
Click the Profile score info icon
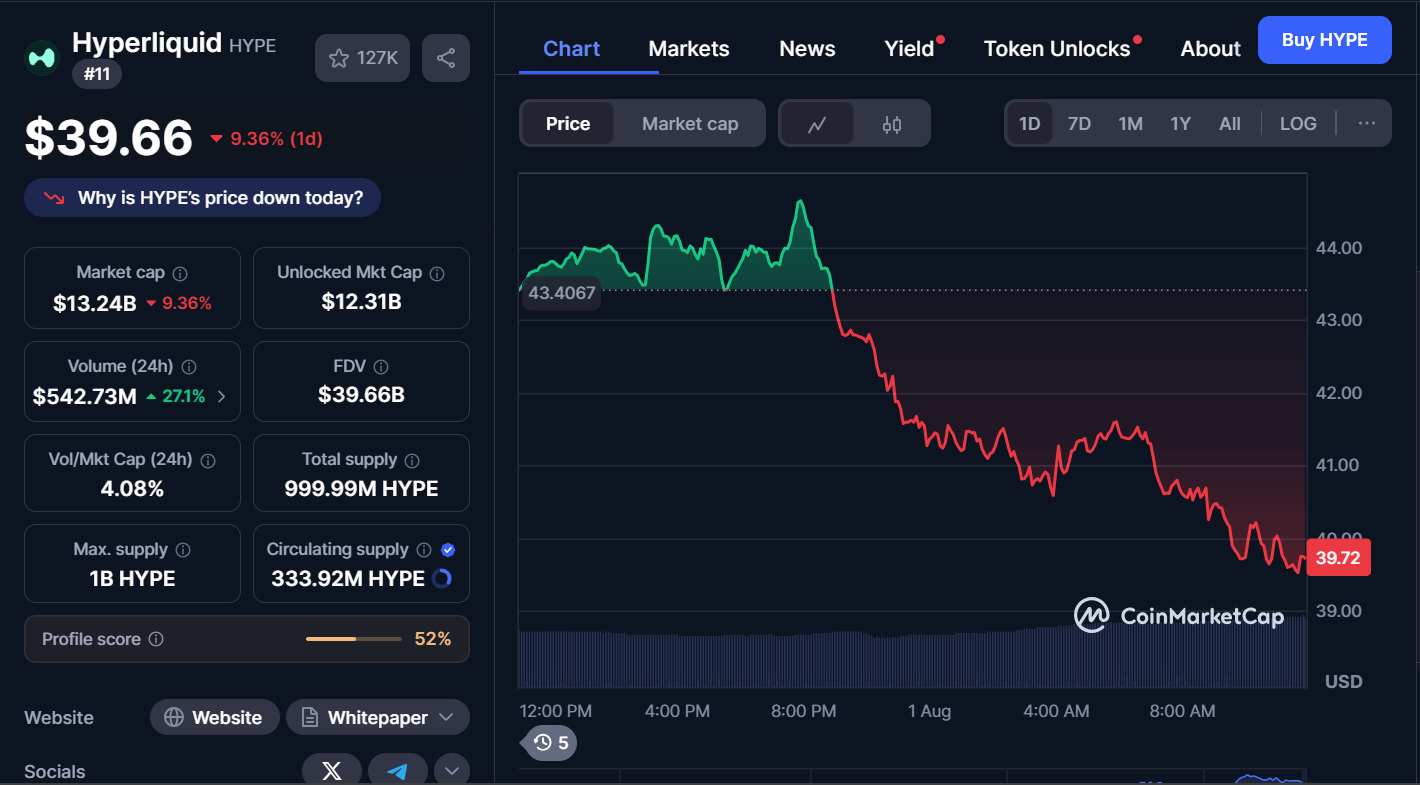coord(156,639)
